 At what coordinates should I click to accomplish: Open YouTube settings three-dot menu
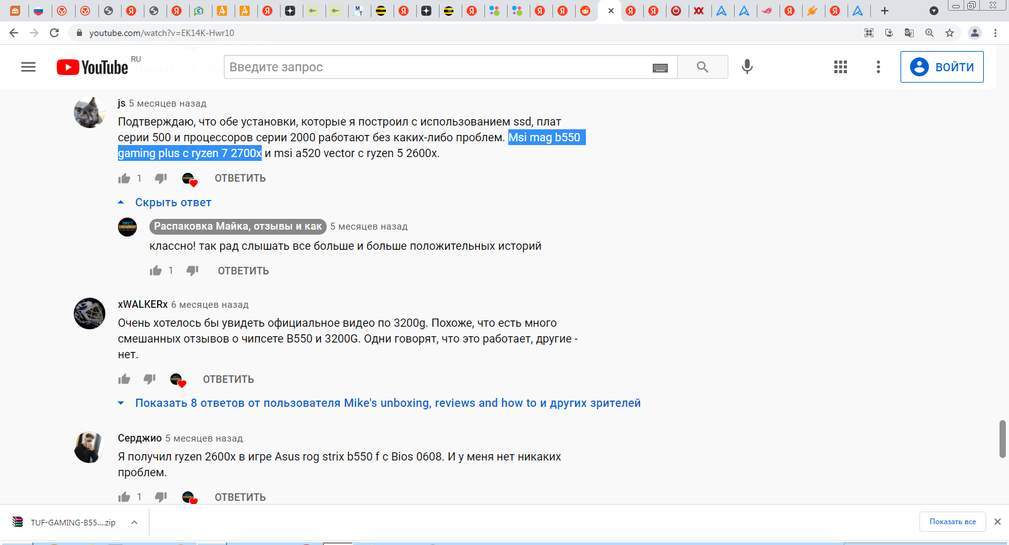pyautogui.click(x=878, y=67)
